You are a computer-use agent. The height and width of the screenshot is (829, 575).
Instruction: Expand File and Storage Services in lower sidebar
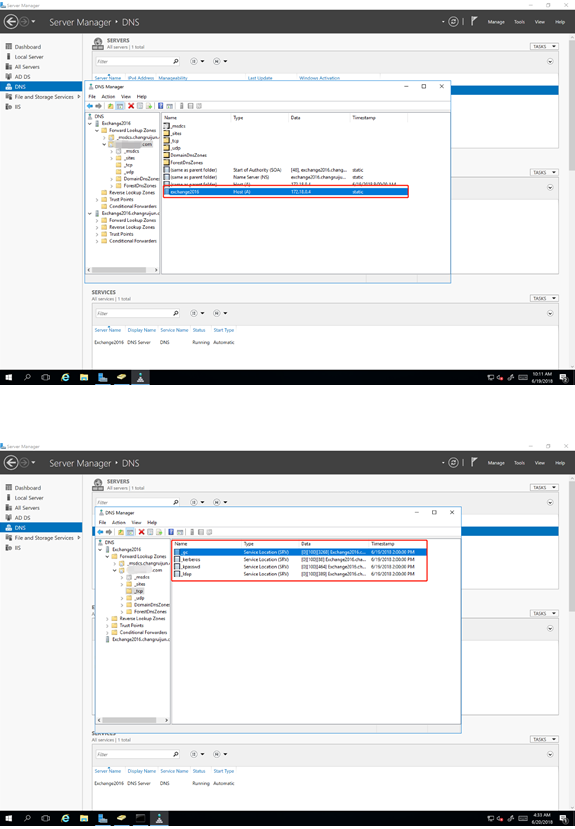pos(79,538)
